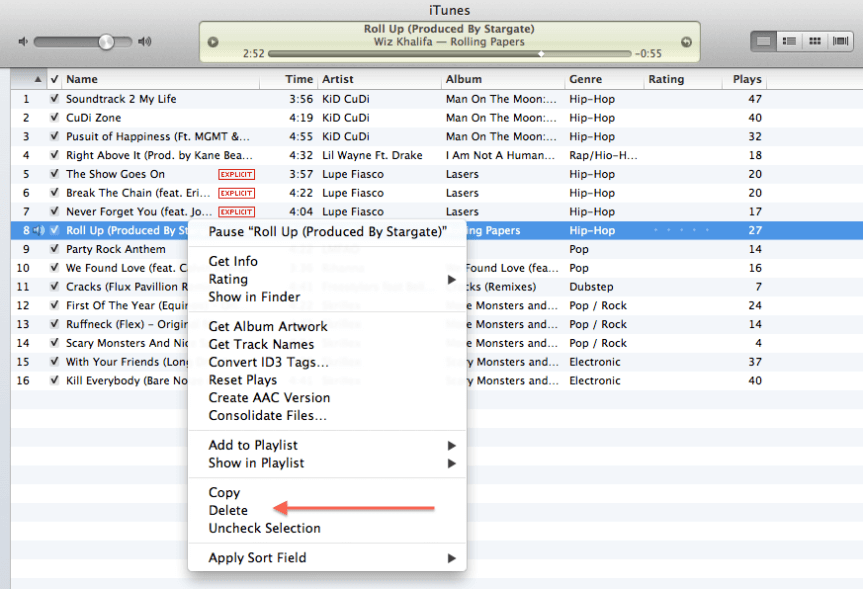Viewport: 863px width, 589px height.
Task: Expand the Show in Playlist submenu
Action: tap(451, 463)
